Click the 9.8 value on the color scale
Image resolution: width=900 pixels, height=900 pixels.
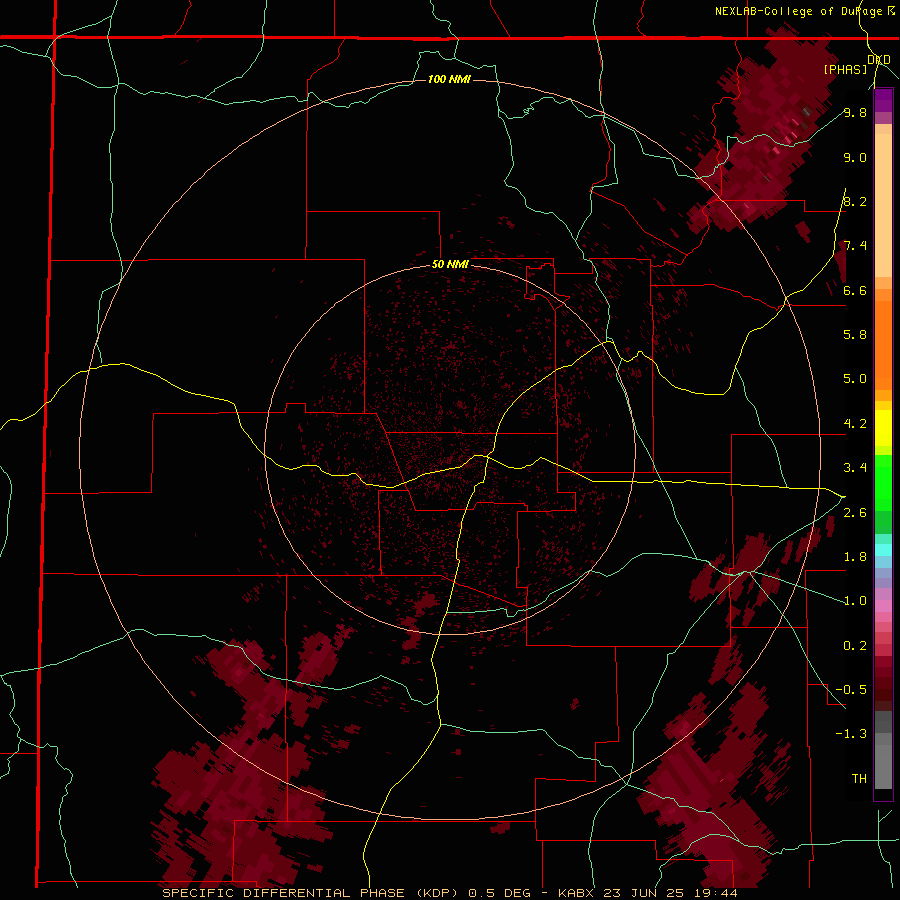(x=855, y=112)
